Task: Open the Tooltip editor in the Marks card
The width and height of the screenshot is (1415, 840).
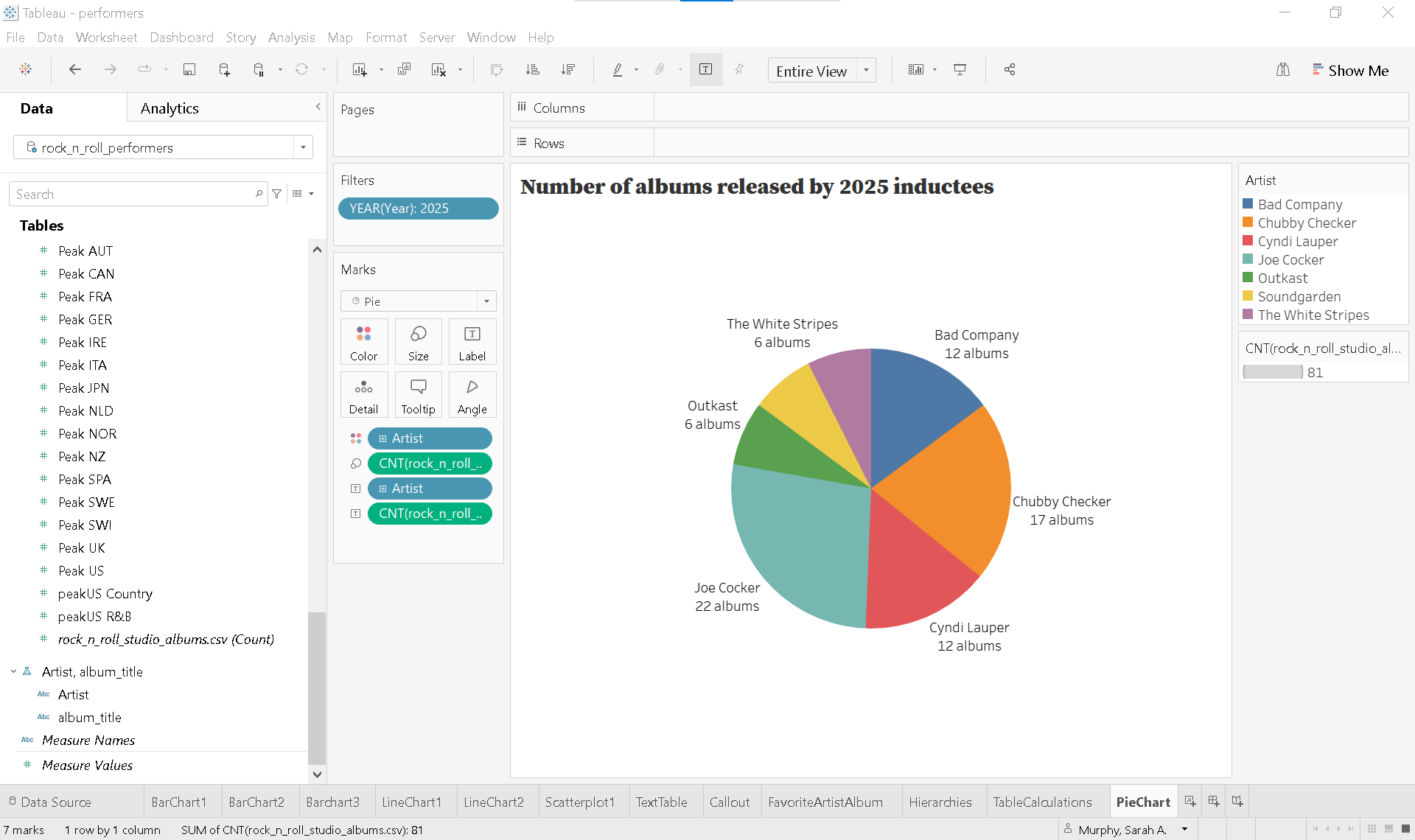Action: [418, 394]
